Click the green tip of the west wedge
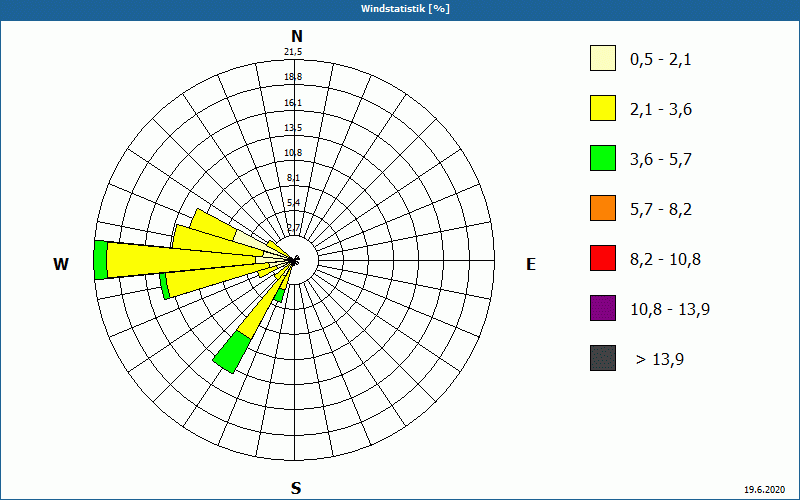This screenshot has height=500, width=800. tap(101, 260)
